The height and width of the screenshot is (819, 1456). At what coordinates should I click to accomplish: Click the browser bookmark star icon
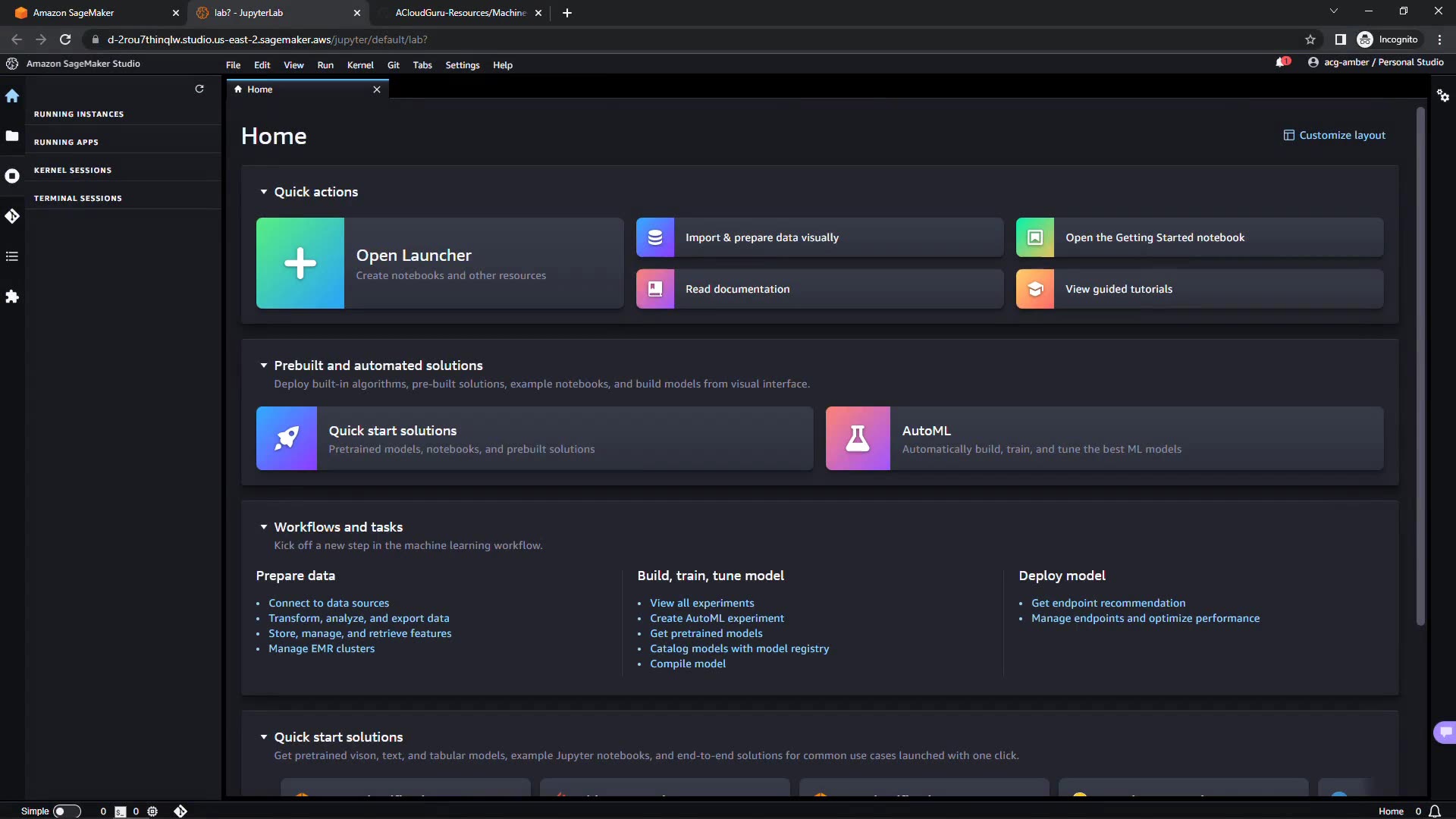[x=1310, y=39]
